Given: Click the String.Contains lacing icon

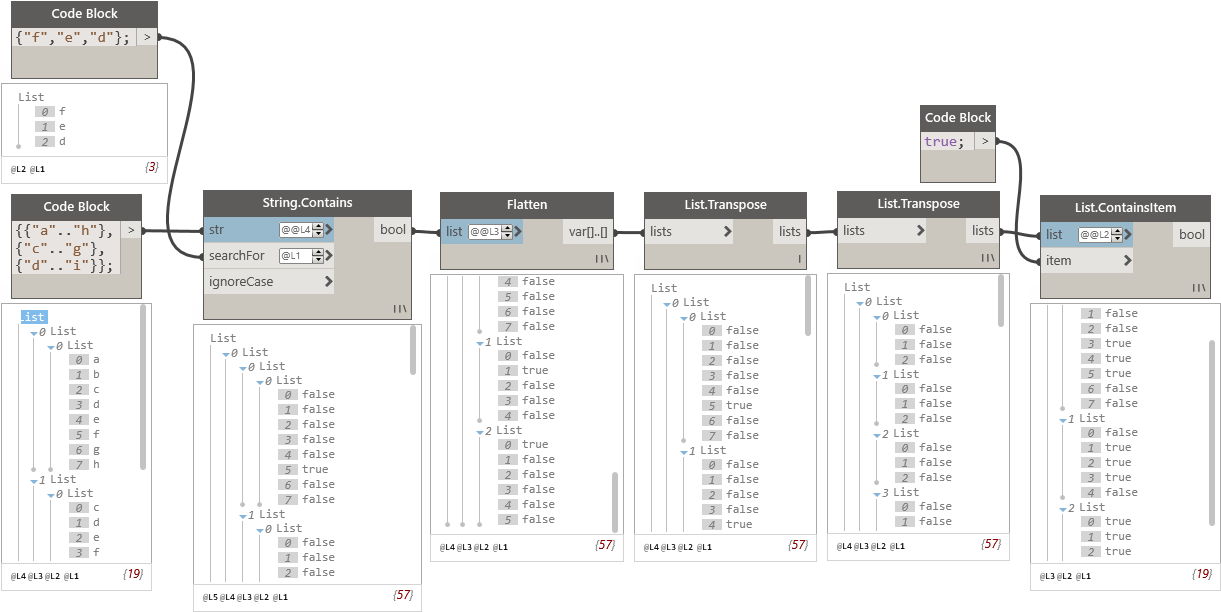Looking at the screenshot, I should [x=399, y=309].
